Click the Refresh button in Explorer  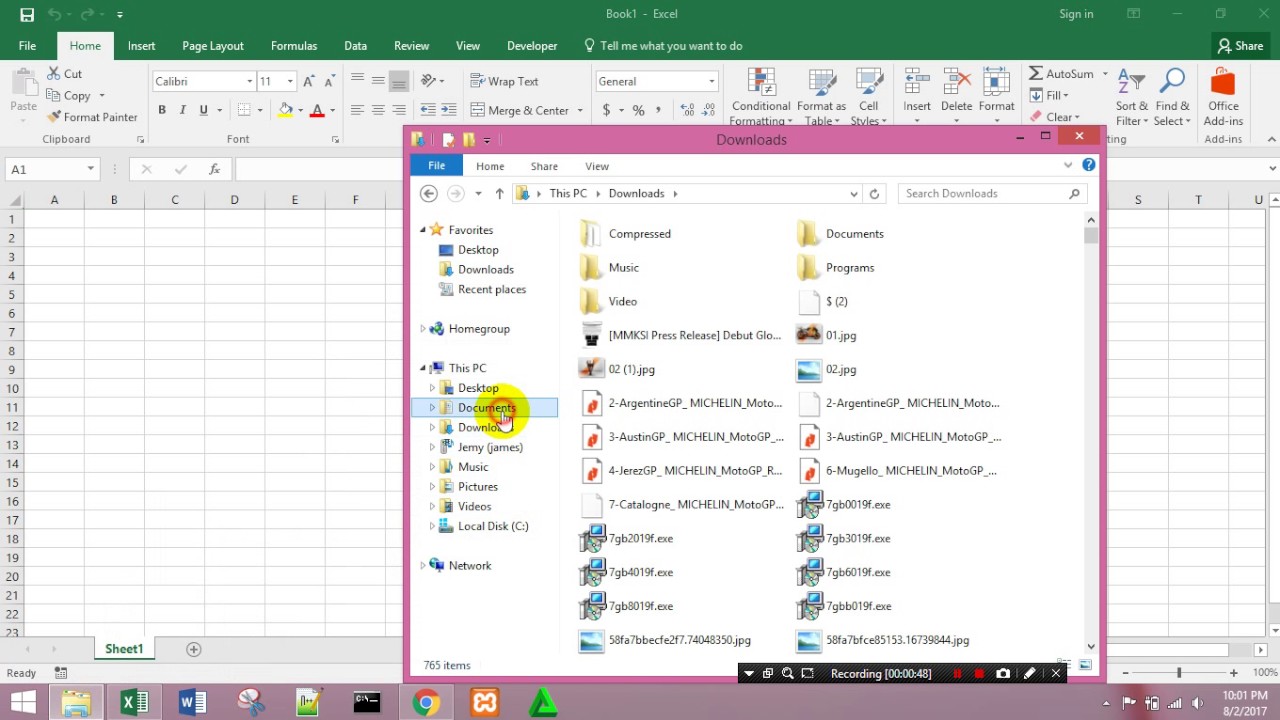(x=874, y=194)
